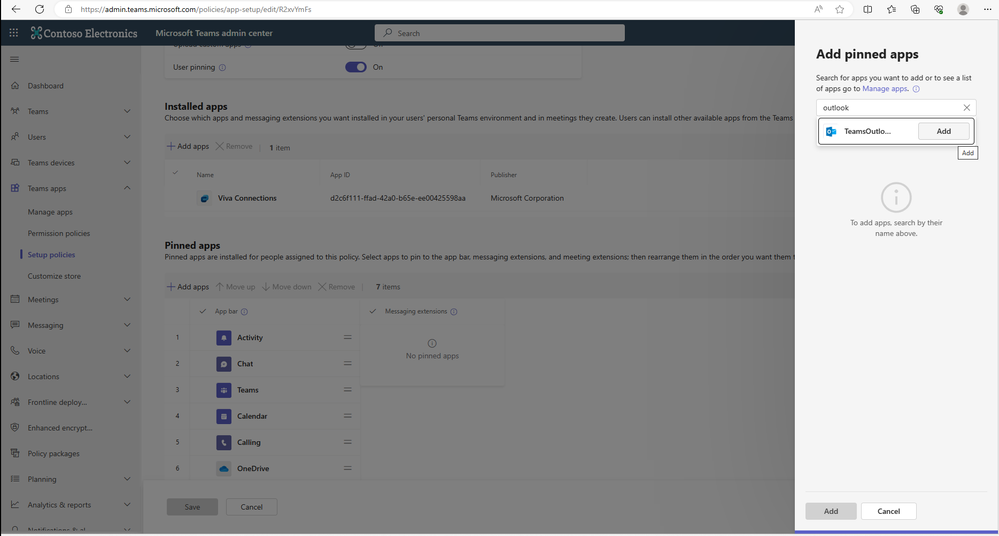The image size is (999, 536).
Task: Expand the Voice navigation section
Action: [127, 351]
